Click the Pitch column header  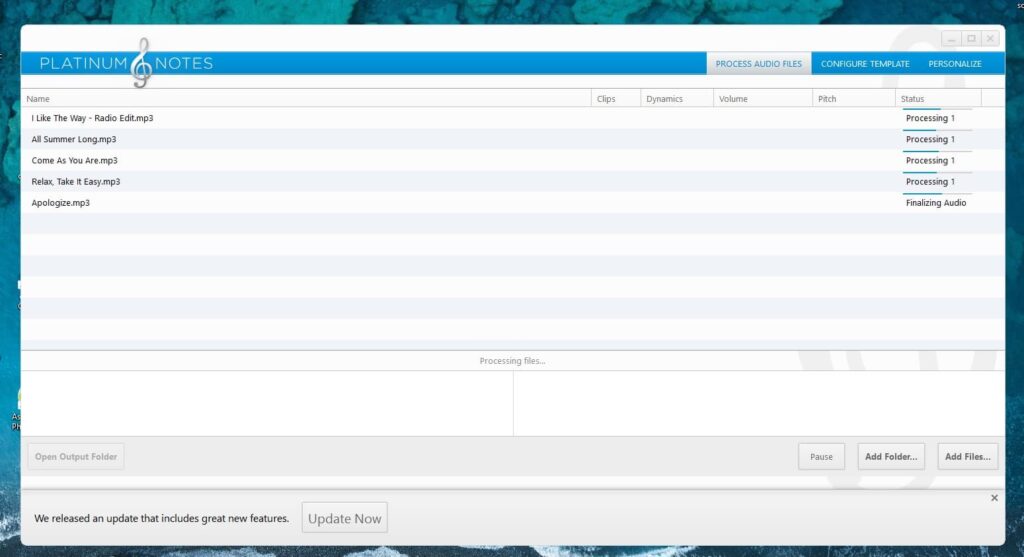click(853, 99)
